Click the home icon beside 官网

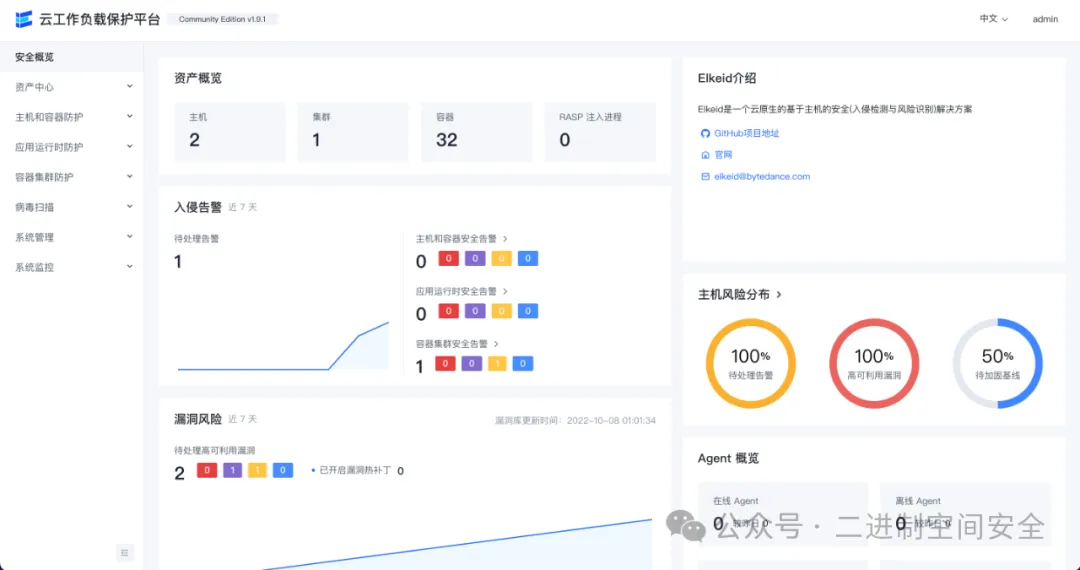tap(705, 155)
